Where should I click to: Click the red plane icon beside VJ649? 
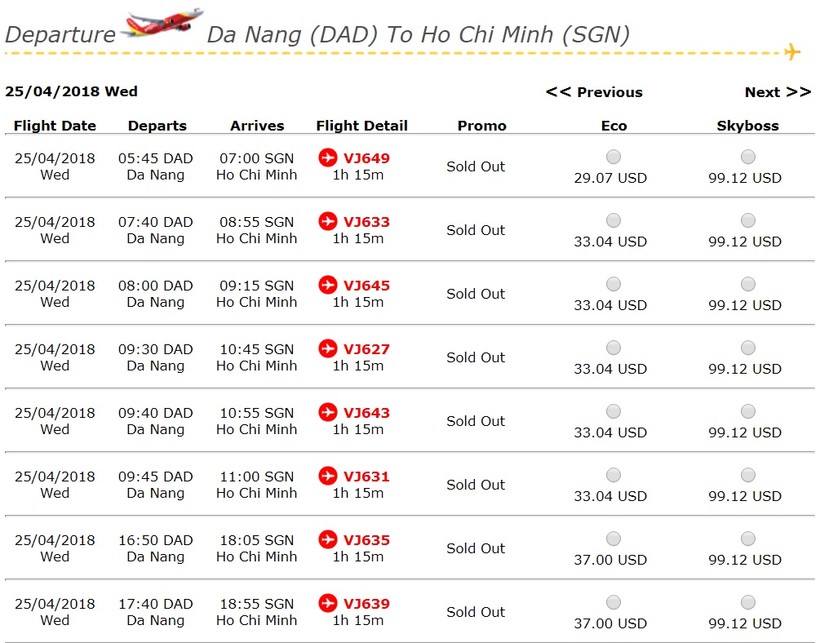(x=328, y=158)
